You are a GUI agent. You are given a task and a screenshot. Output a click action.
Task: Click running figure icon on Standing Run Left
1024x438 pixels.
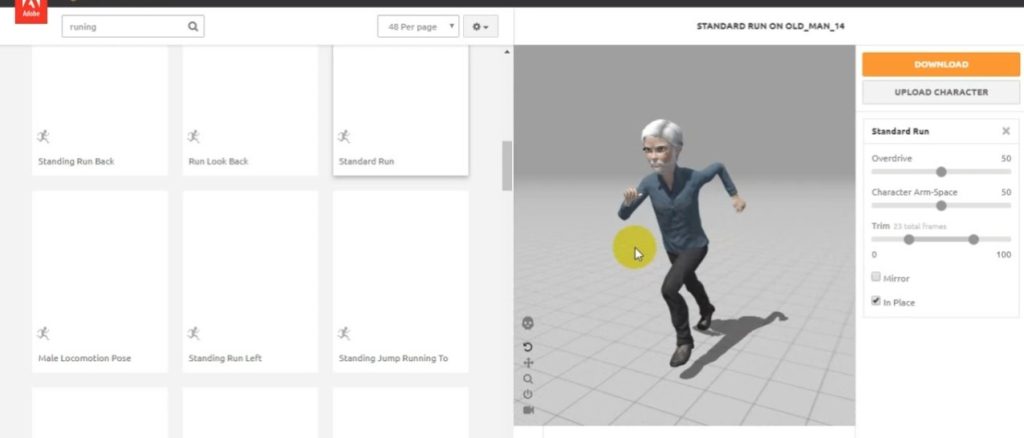(193, 334)
